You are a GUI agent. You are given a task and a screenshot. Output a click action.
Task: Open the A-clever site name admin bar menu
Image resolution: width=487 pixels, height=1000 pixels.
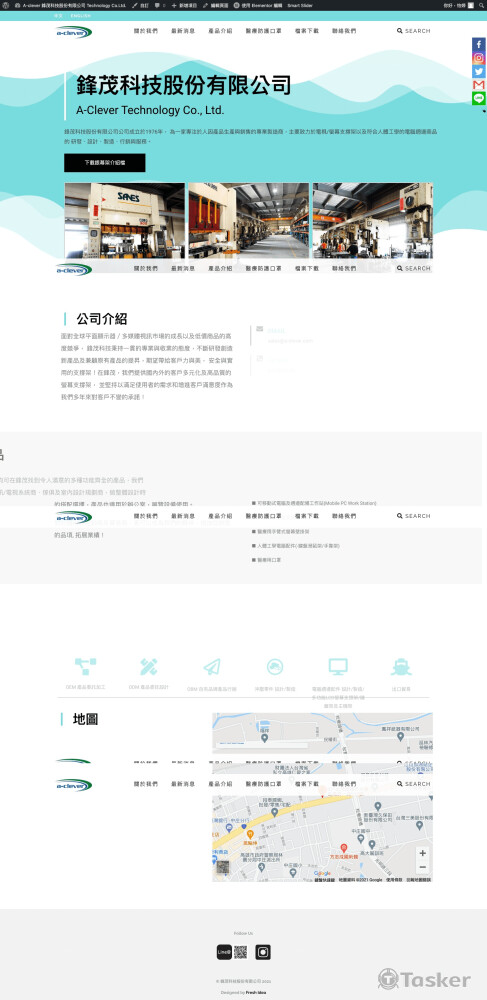[x=70, y=4]
